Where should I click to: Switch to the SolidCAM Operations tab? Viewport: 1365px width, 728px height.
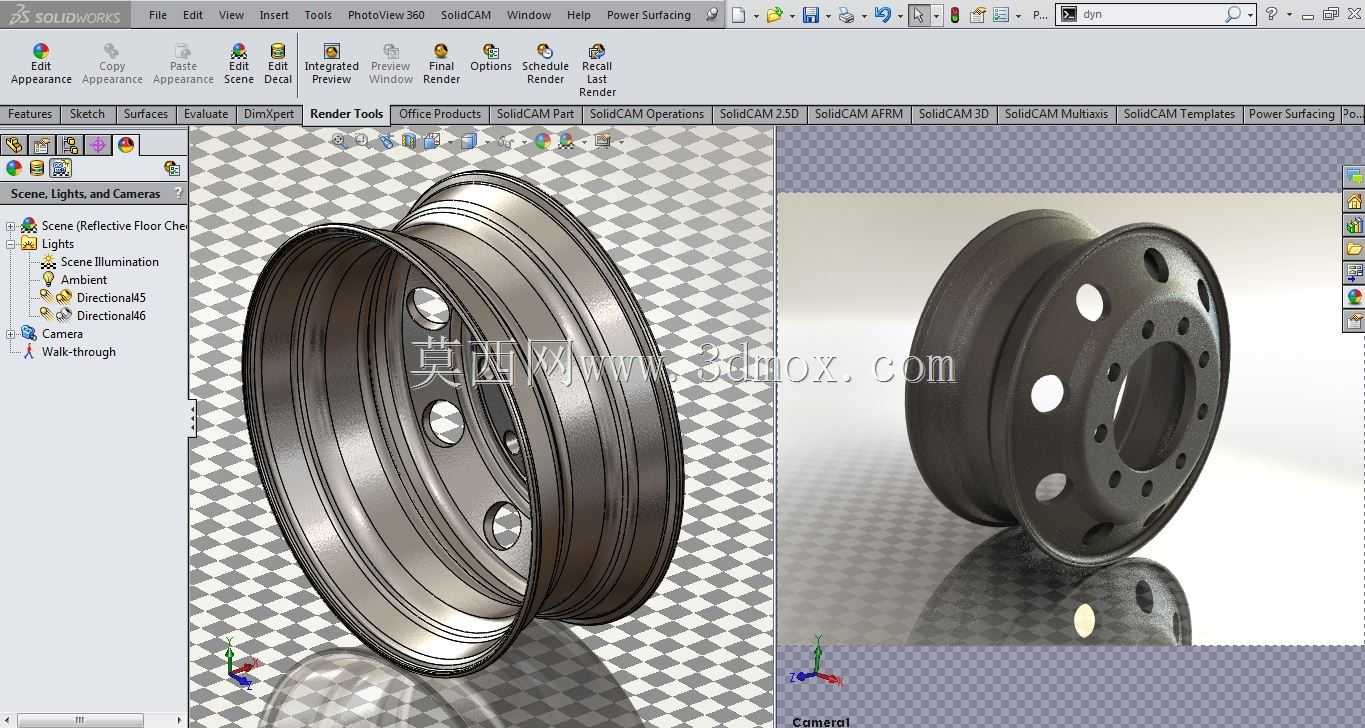point(647,114)
